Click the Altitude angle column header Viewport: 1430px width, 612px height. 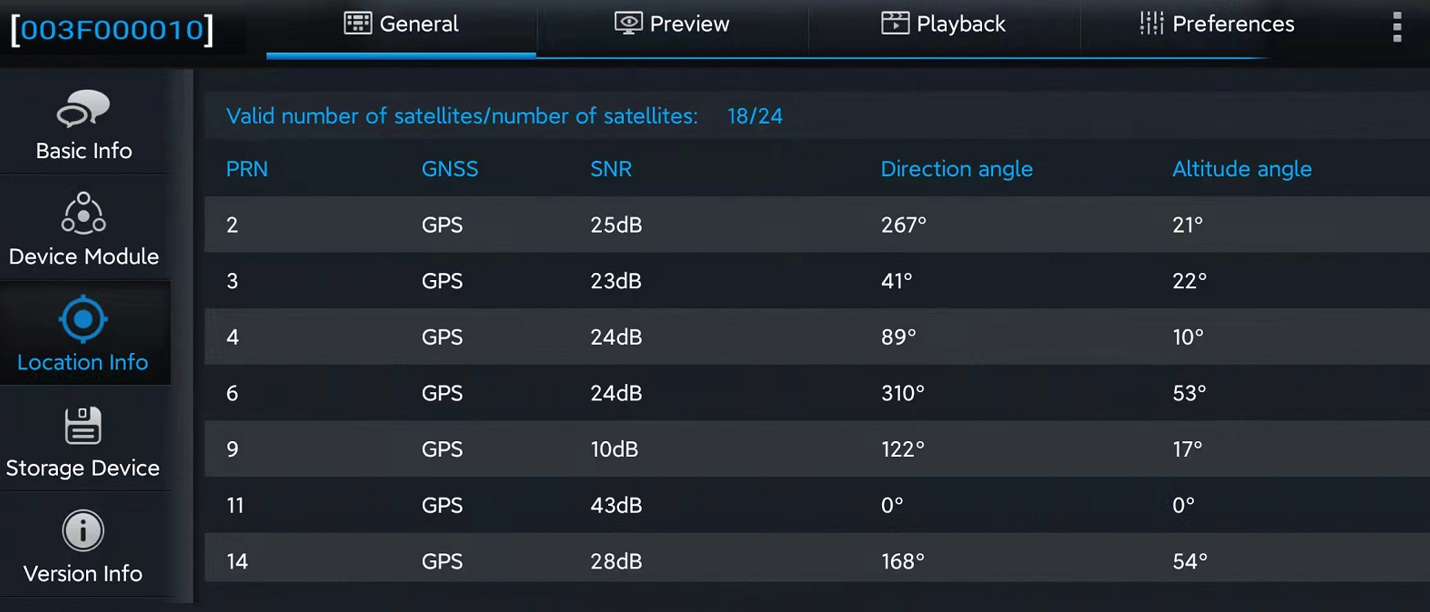coord(1241,169)
